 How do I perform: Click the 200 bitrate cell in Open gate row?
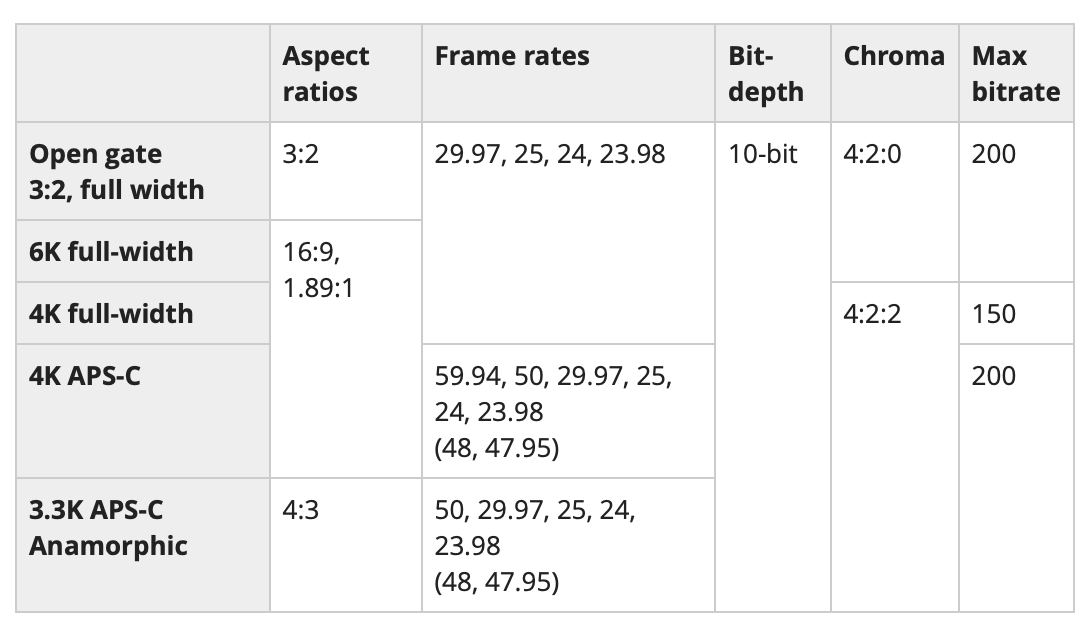[993, 155]
